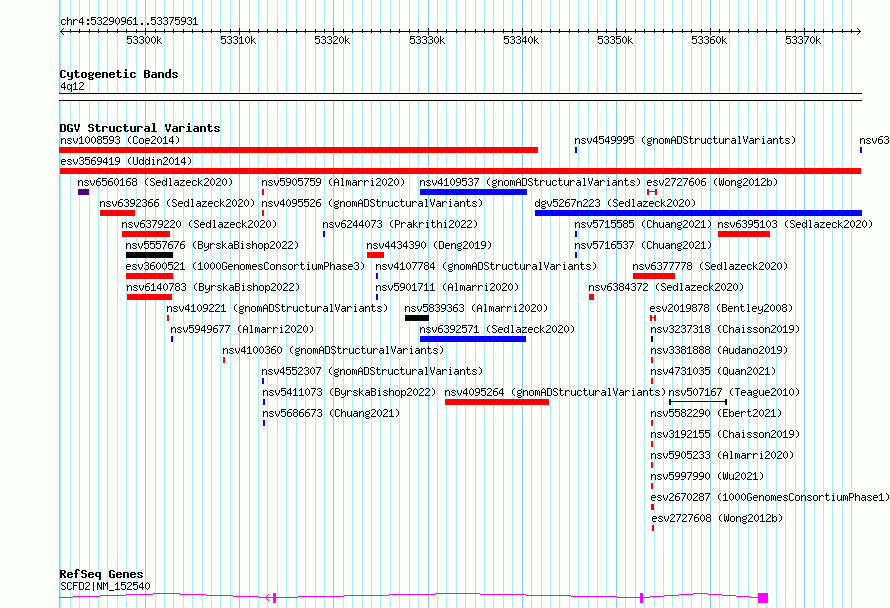Open nsv6392571 (Sedlazeck2020) variant
Image resolution: width=890 pixels, height=608 pixels.
(x=497, y=329)
